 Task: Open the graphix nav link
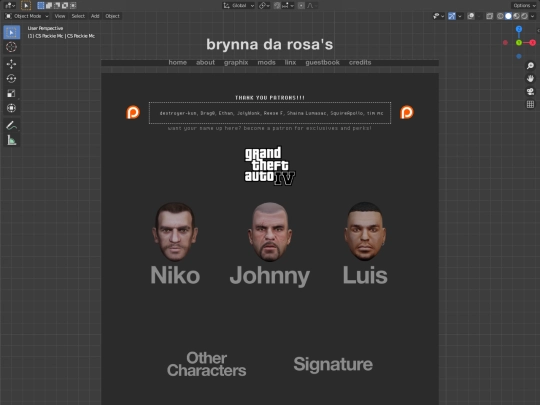pos(236,62)
